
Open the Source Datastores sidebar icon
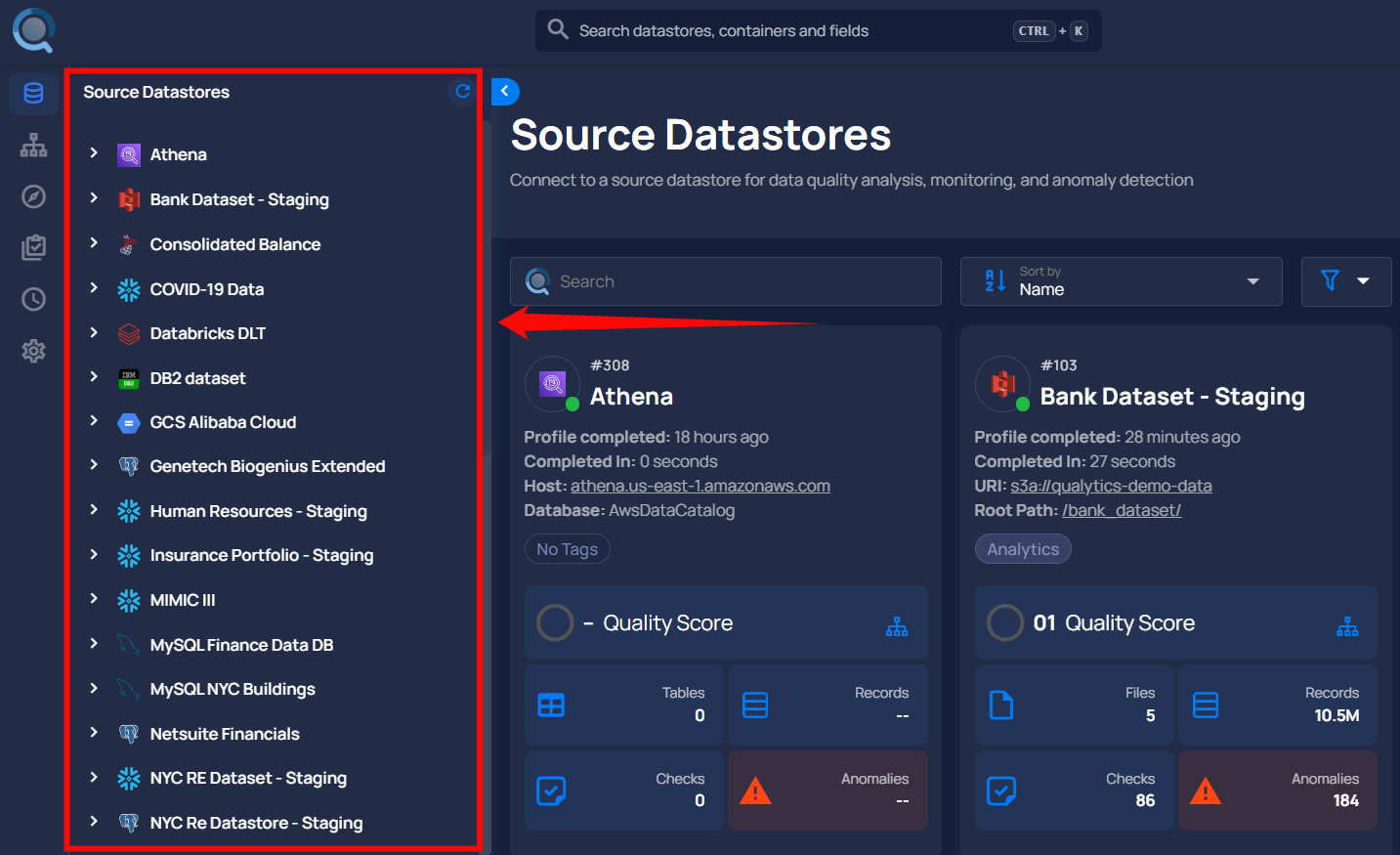(33, 93)
